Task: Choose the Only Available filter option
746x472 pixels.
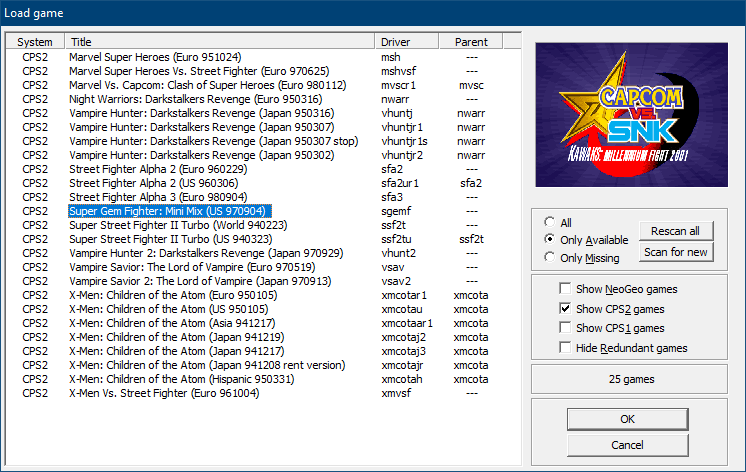Action: (548, 240)
